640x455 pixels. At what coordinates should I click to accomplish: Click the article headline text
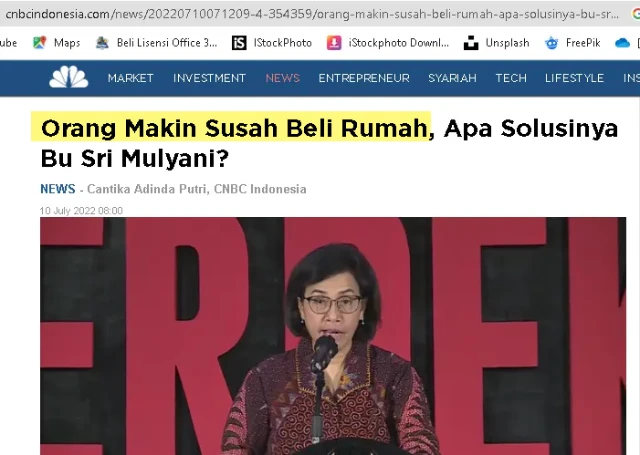pos(329,143)
